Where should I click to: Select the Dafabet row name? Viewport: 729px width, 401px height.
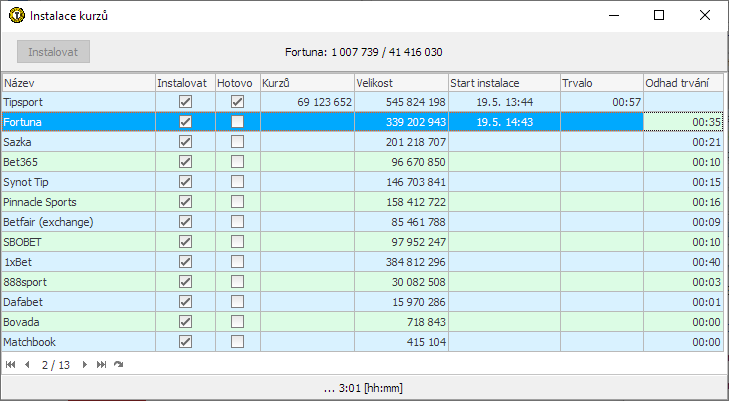point(23,302)
